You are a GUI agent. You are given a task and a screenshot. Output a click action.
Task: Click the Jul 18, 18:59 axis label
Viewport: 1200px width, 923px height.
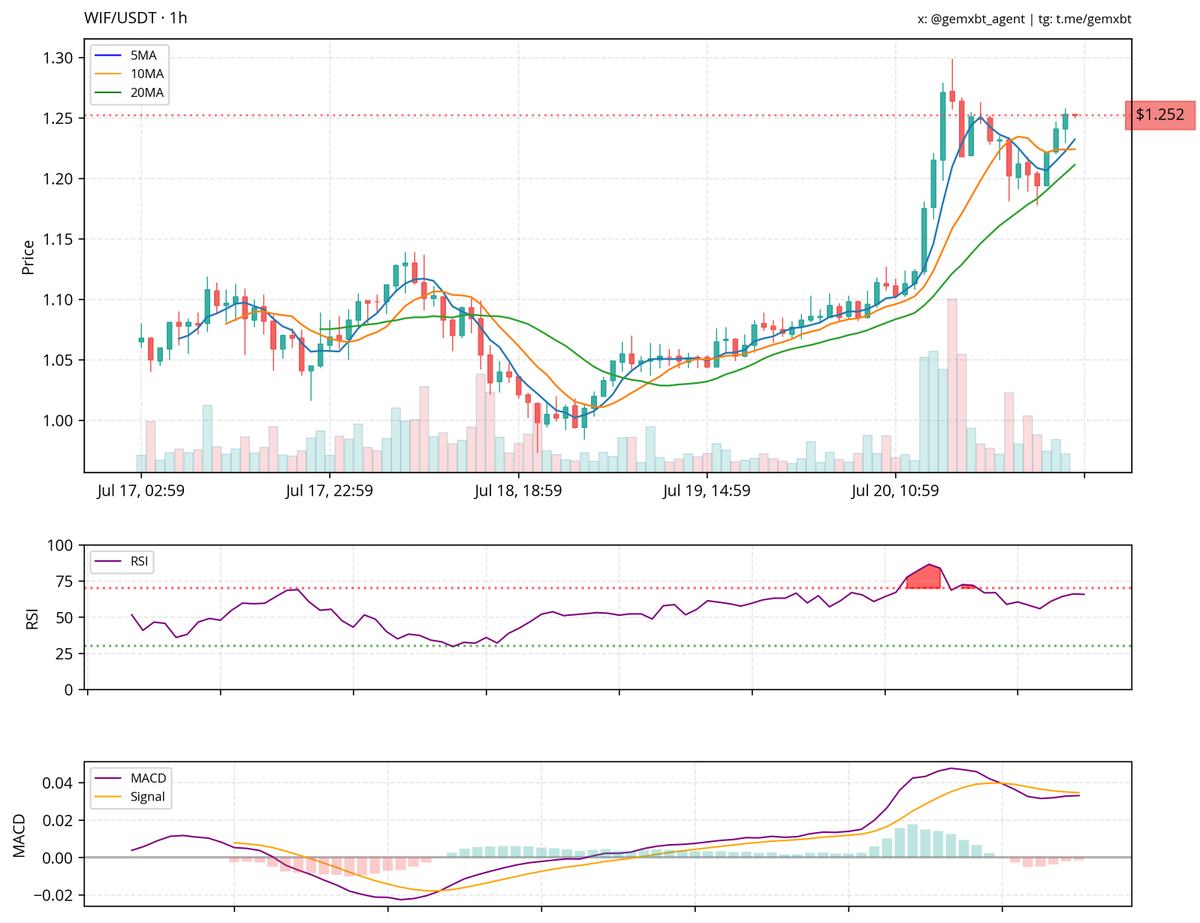[x=518, y=491]
